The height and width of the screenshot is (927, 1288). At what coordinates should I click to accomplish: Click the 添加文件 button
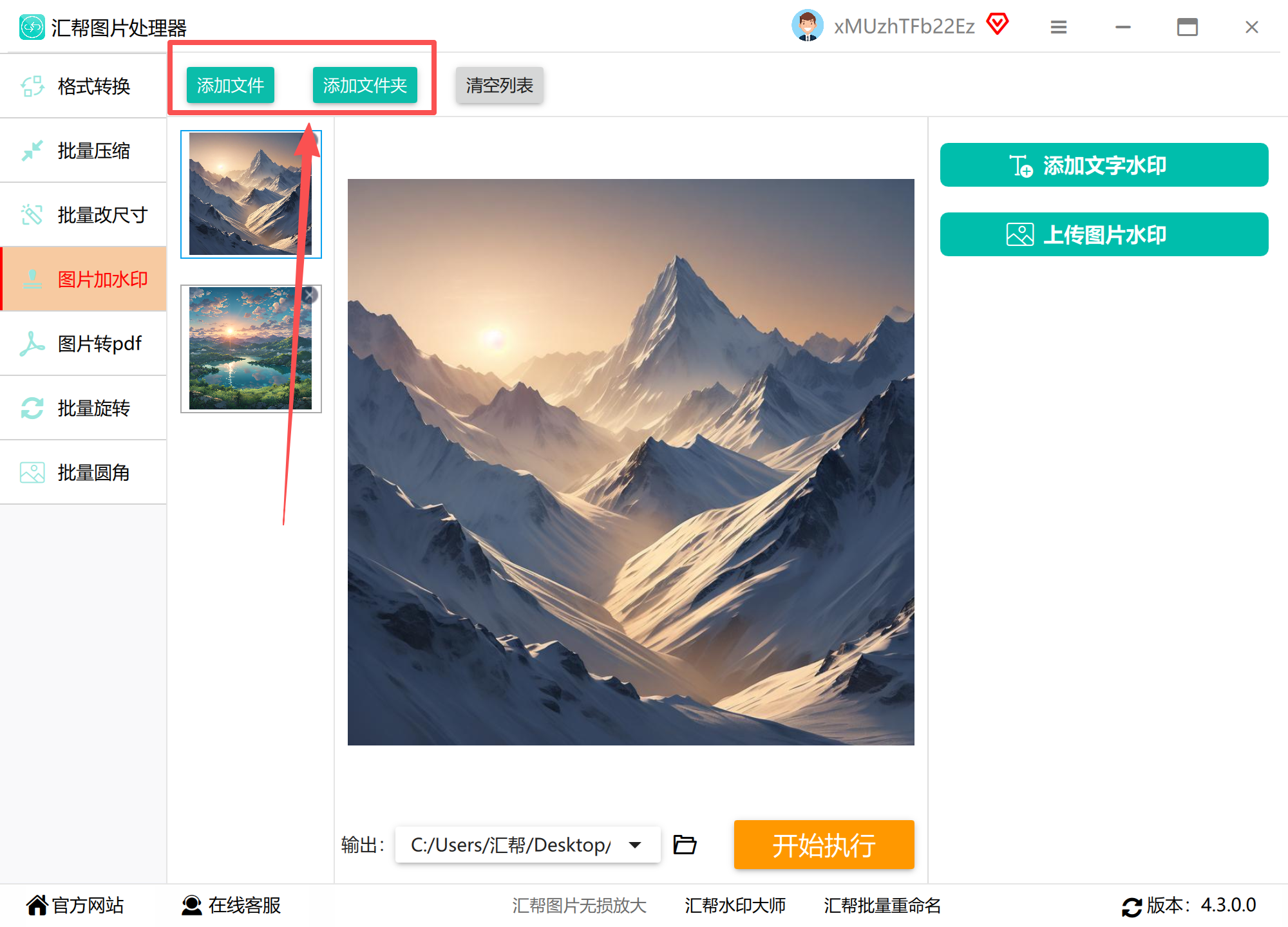231,85
